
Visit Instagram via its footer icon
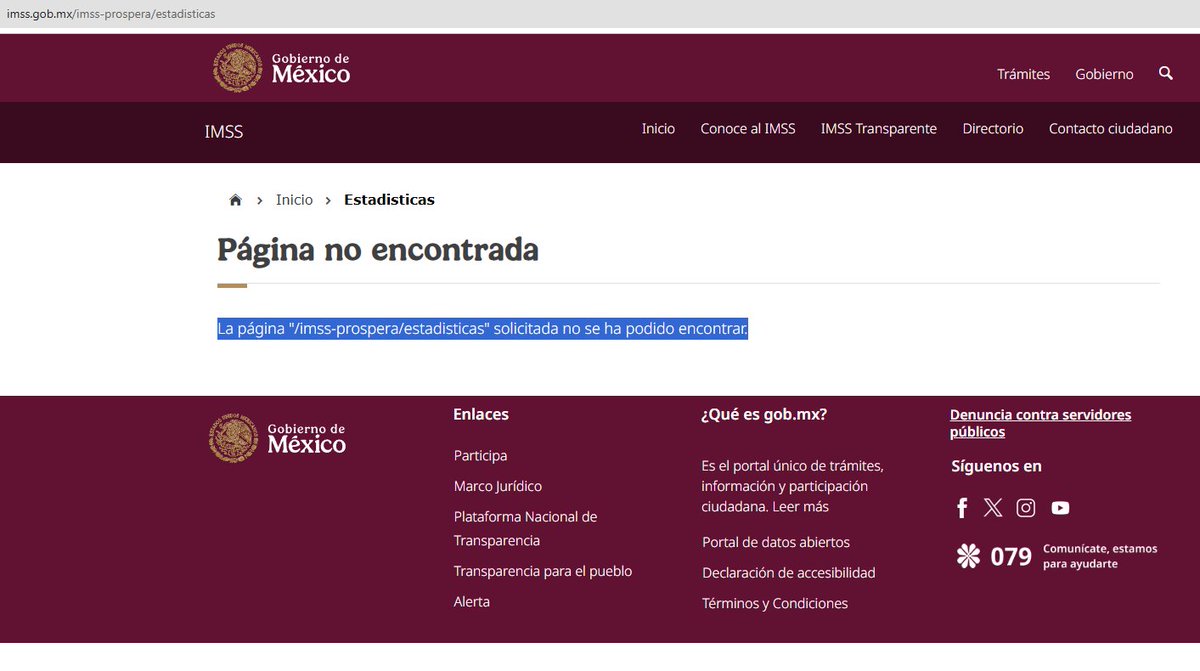1025,508
